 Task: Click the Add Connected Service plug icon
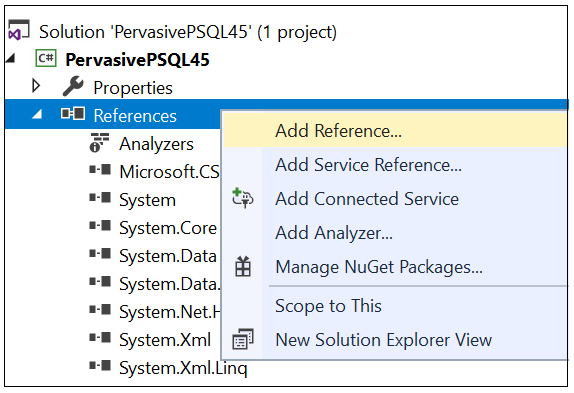(243, 198)
